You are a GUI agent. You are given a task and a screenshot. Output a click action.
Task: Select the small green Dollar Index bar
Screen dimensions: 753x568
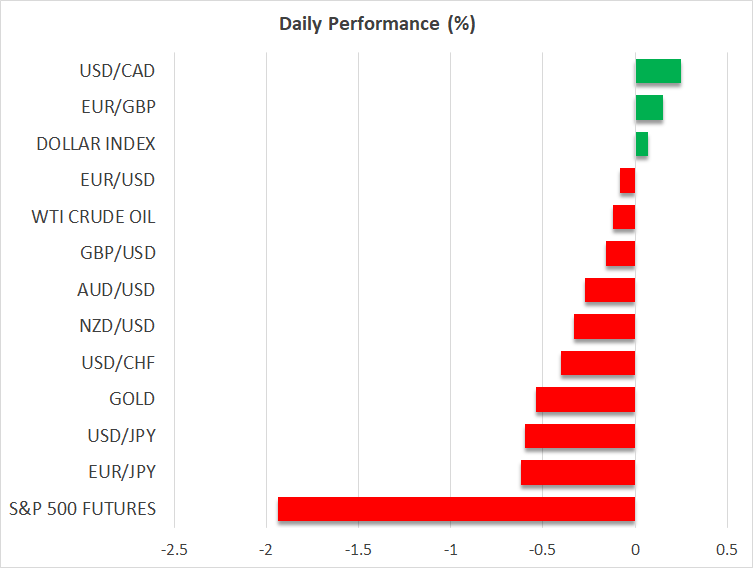[x=641, y=144]
